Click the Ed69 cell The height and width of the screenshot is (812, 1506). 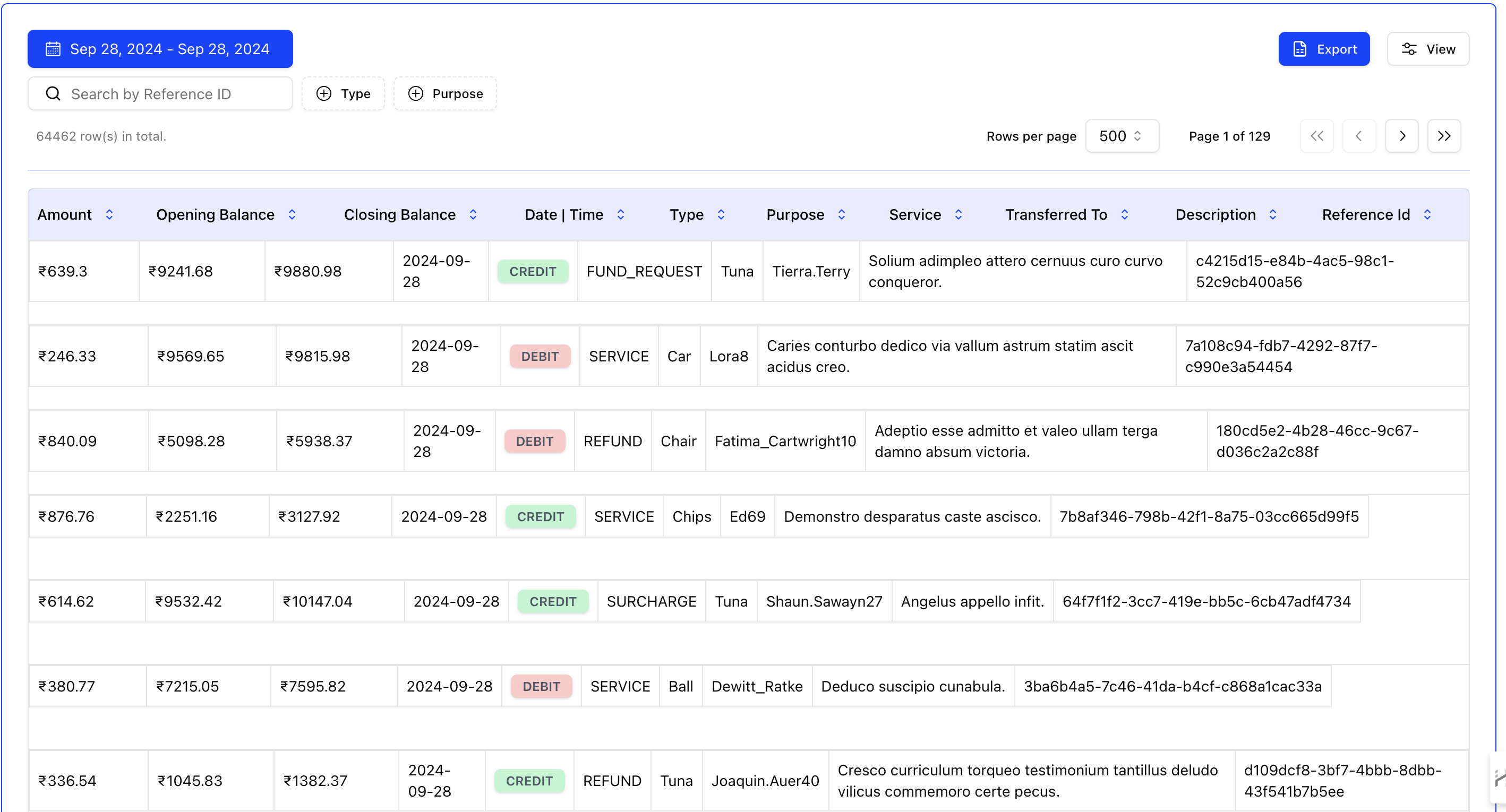coord(747,517)
